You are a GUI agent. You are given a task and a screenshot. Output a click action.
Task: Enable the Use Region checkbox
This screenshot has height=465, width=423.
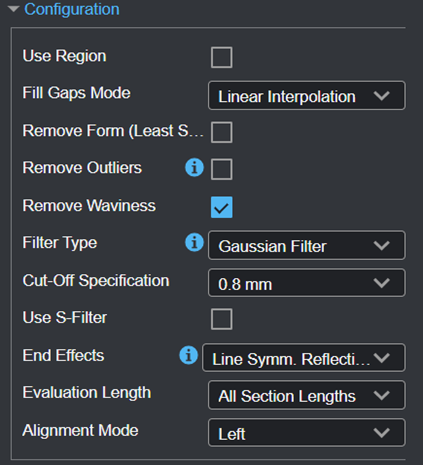pyautogui.click(x=222, y=57)
